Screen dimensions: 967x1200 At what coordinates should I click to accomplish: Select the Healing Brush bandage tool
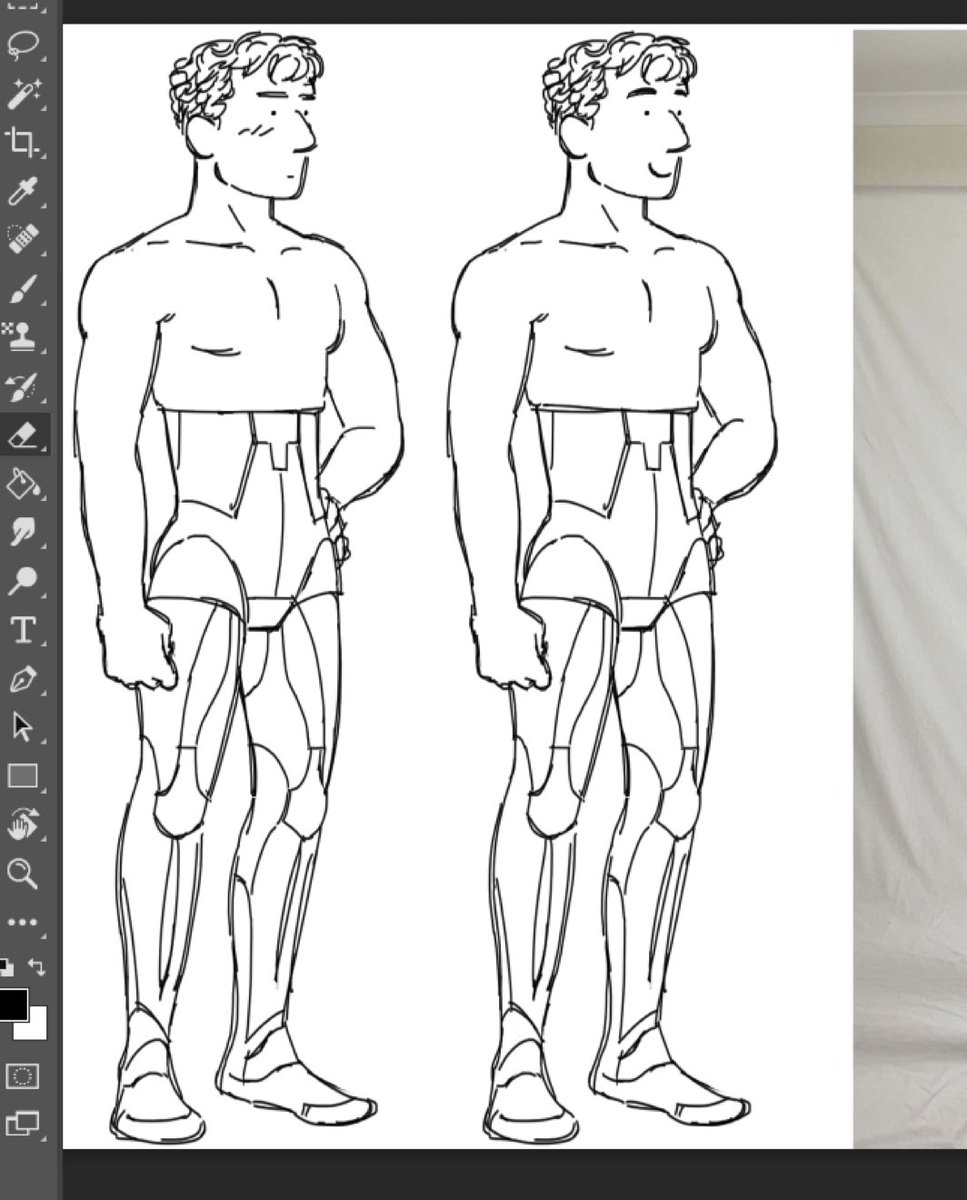pos(22,240)
